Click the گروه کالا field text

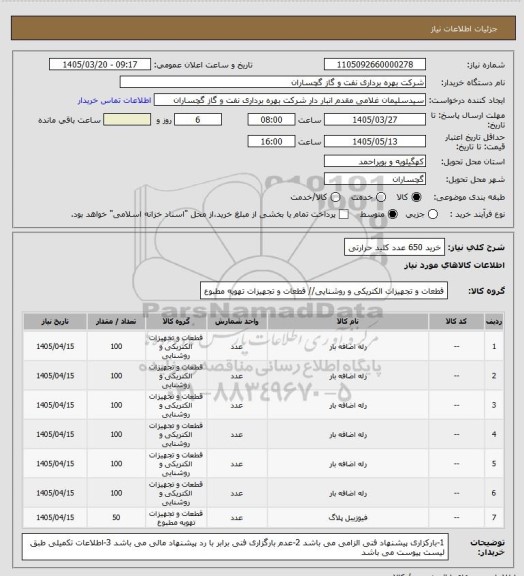tap(324, 291)
